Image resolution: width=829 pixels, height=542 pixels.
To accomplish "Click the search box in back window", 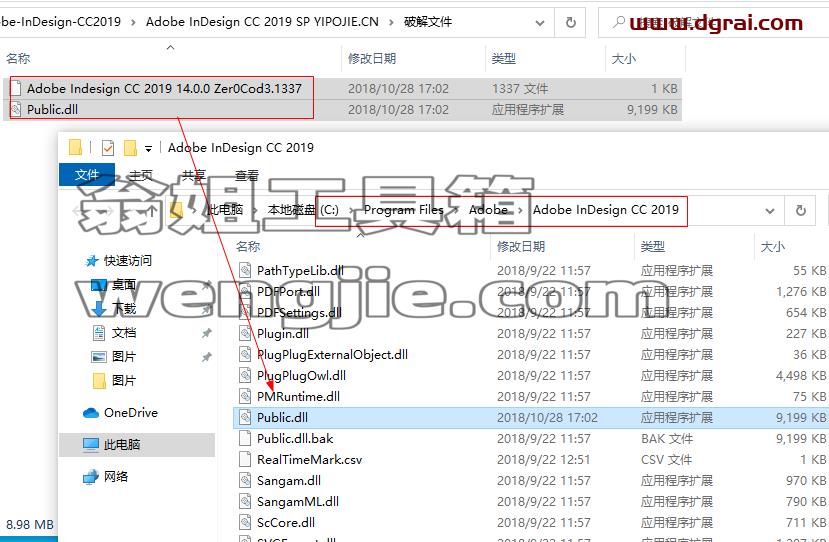I will coord(713,23).
